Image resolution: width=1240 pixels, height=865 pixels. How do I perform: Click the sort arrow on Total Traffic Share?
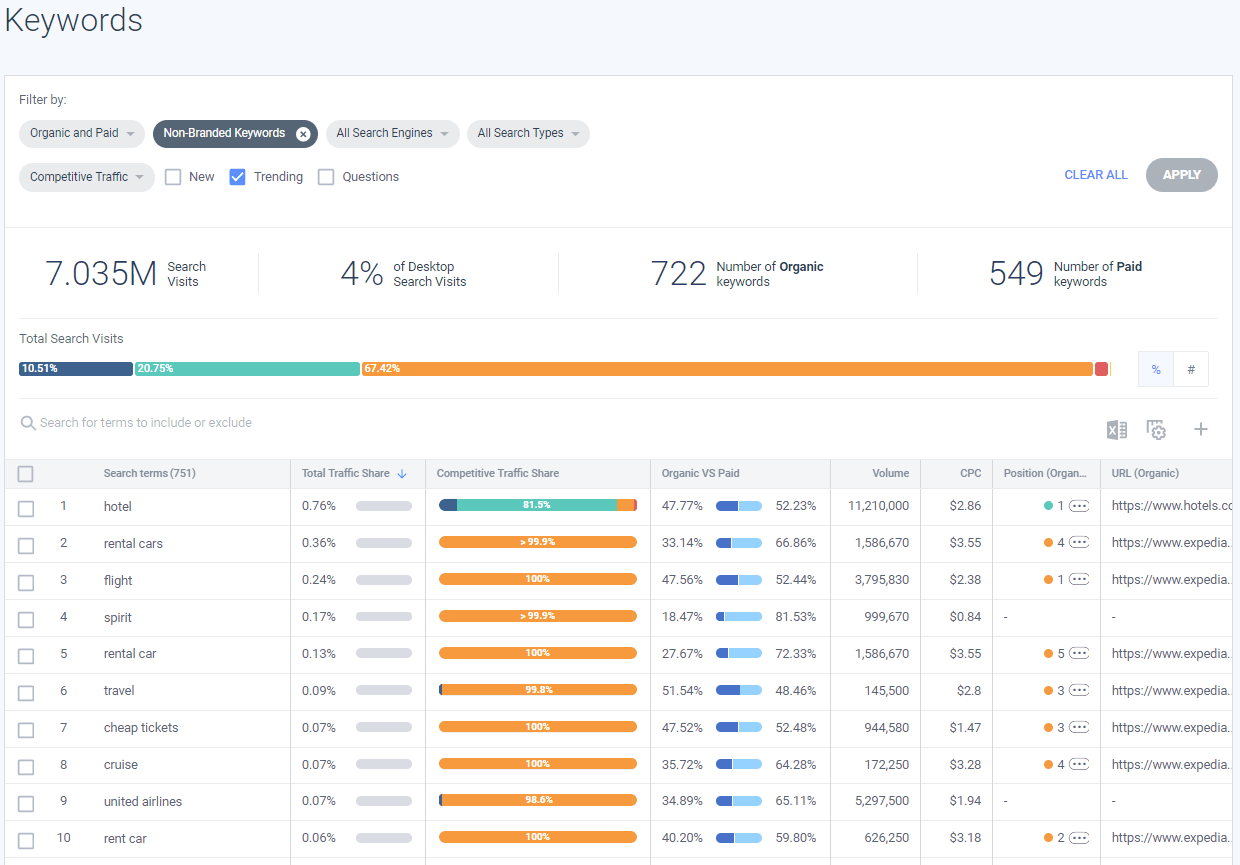tap(402, 474)
